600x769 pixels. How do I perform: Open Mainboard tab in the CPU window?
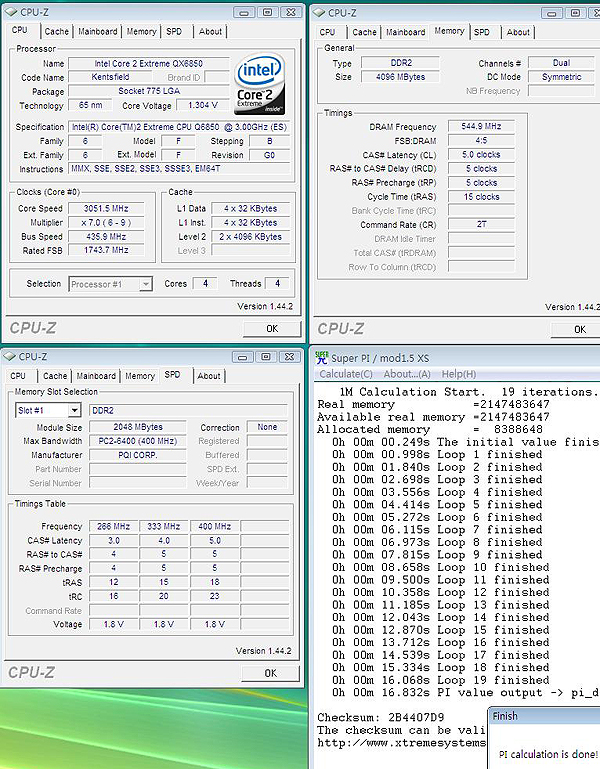pyautogui.click(x=98, y=31)
